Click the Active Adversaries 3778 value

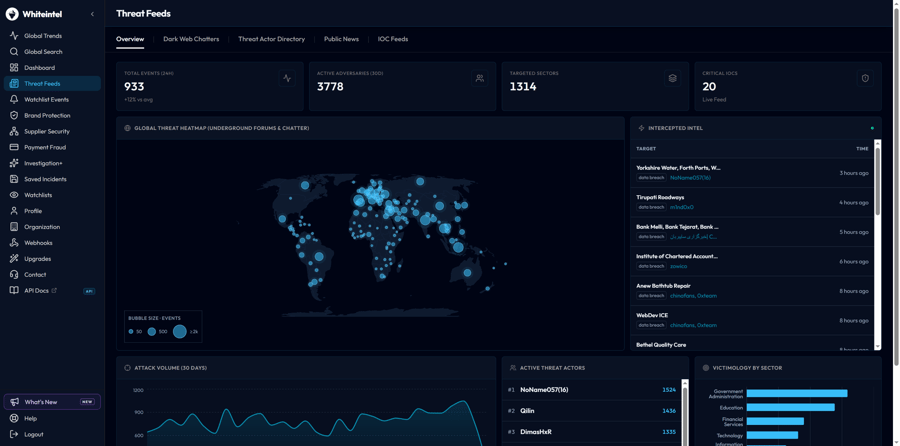[330, 87]
